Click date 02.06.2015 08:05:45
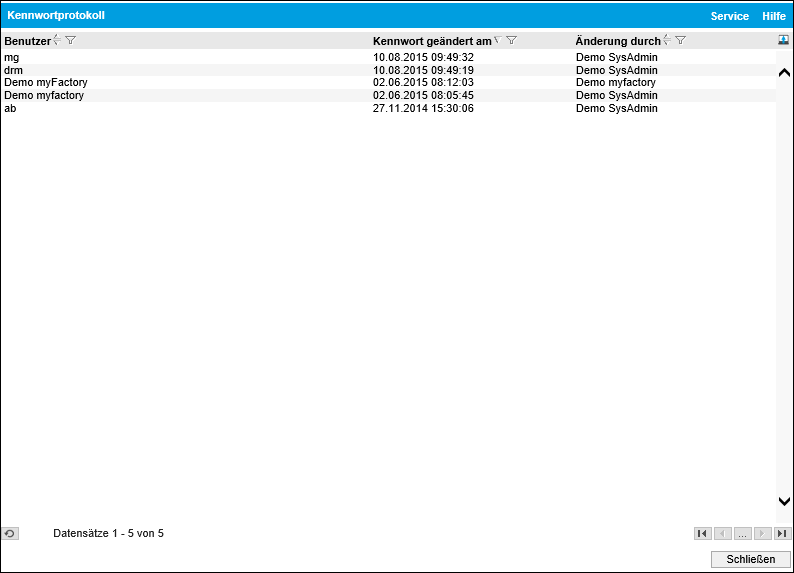 [x=423, y=95]
